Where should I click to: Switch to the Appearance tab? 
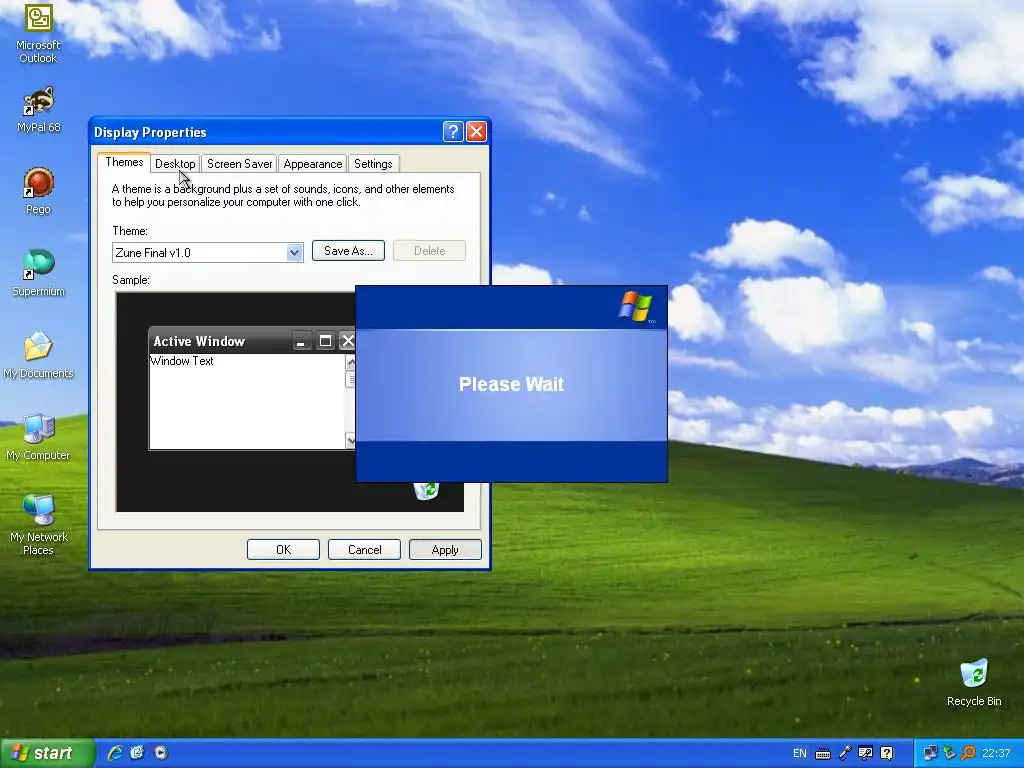point(312,164)
